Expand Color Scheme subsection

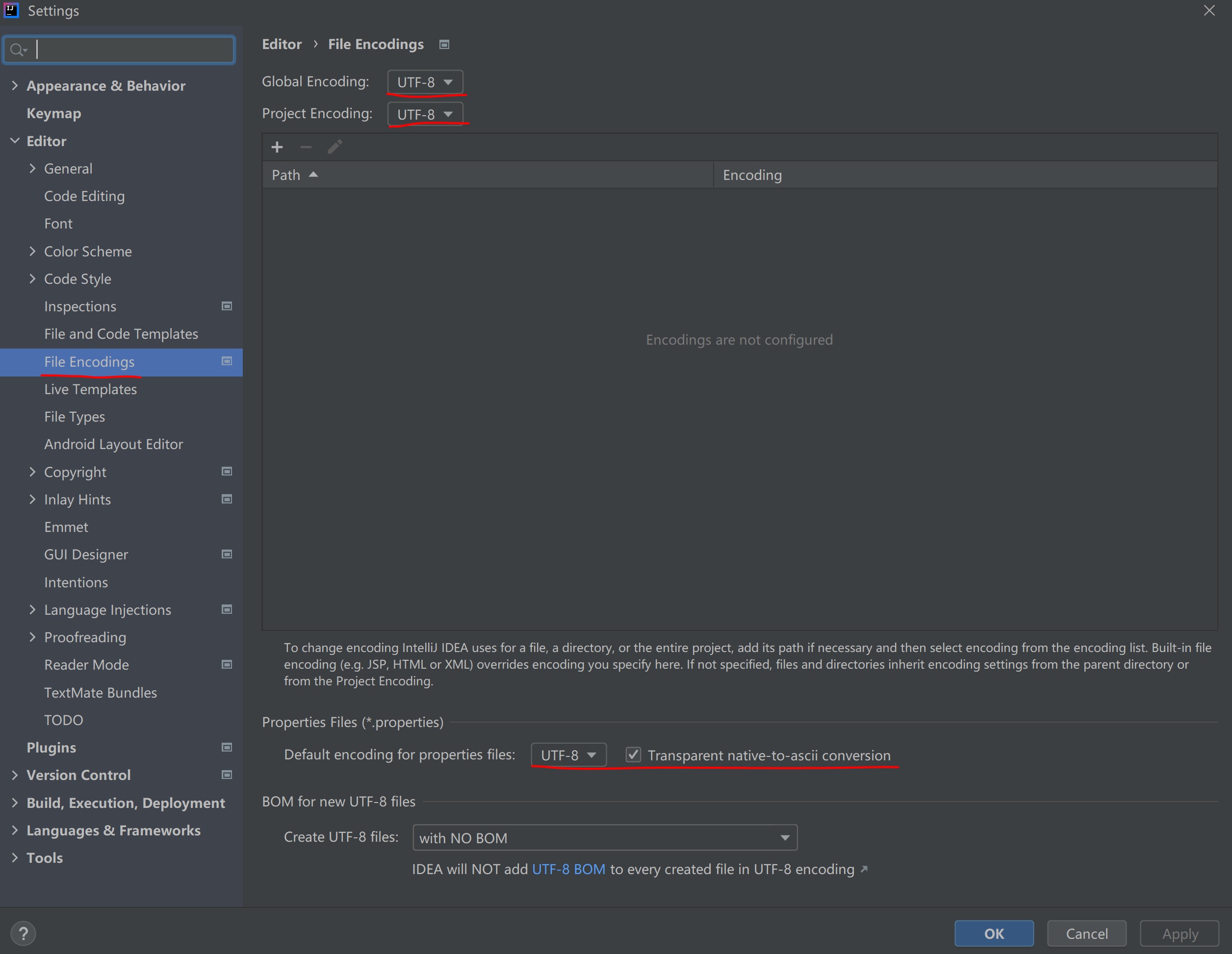[32, 251]
